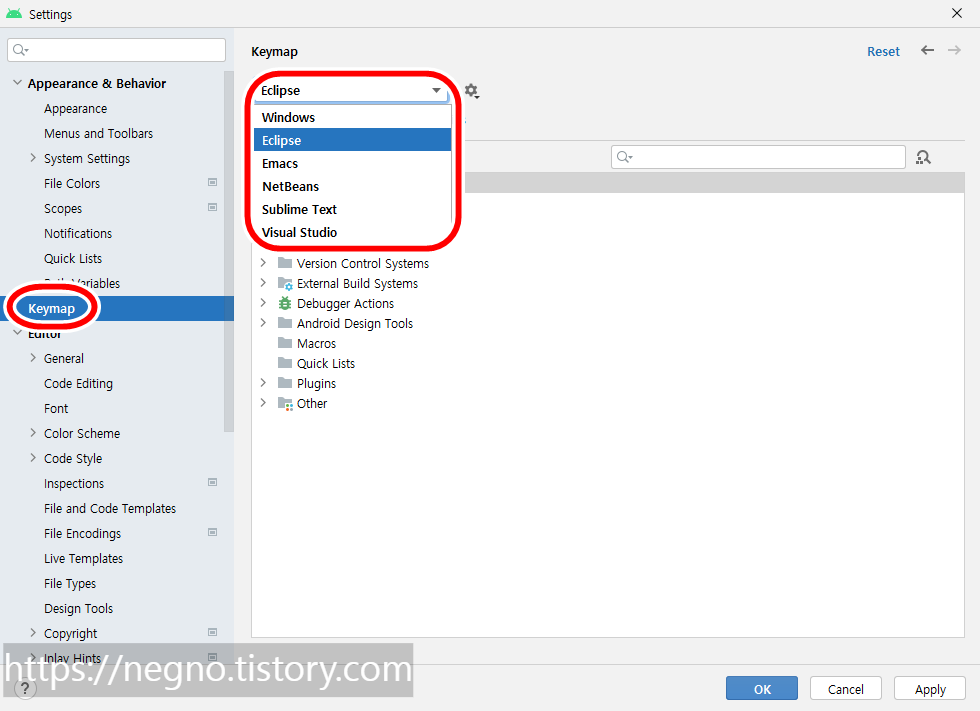
Task: Click the Macros folder icon
Action: click(x=285, y=343)
